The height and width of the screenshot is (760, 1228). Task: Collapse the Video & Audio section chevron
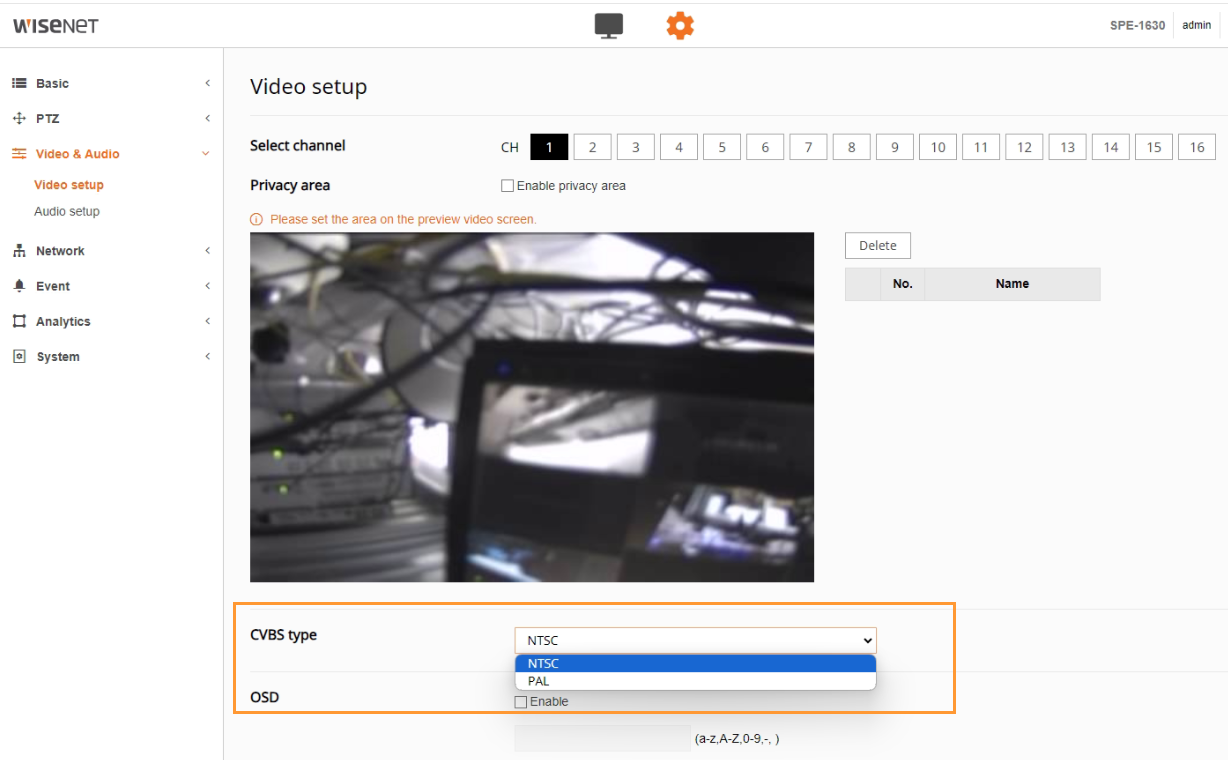coord(206,154)
